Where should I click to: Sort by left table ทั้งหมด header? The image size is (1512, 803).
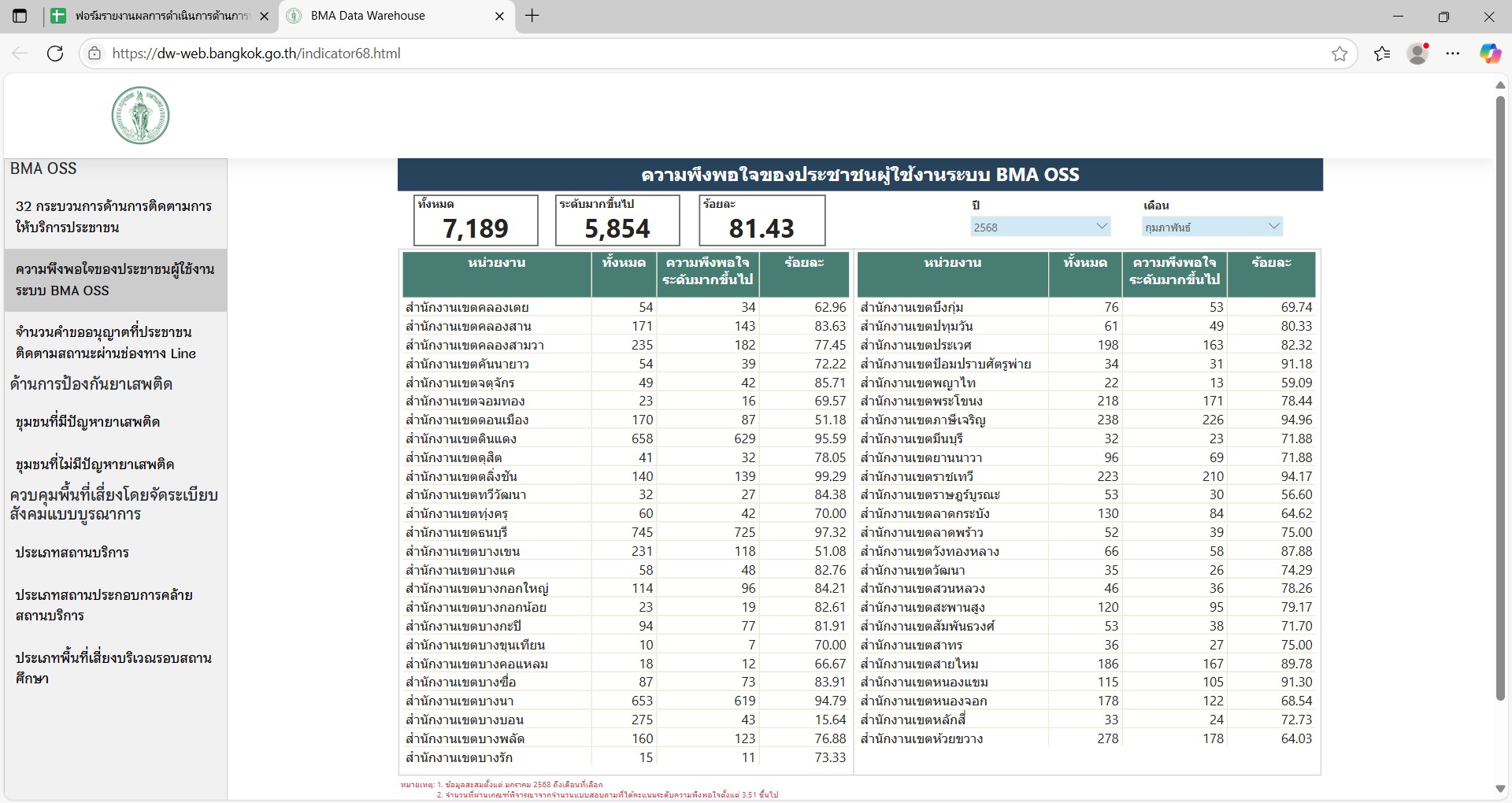click(624, 274)
